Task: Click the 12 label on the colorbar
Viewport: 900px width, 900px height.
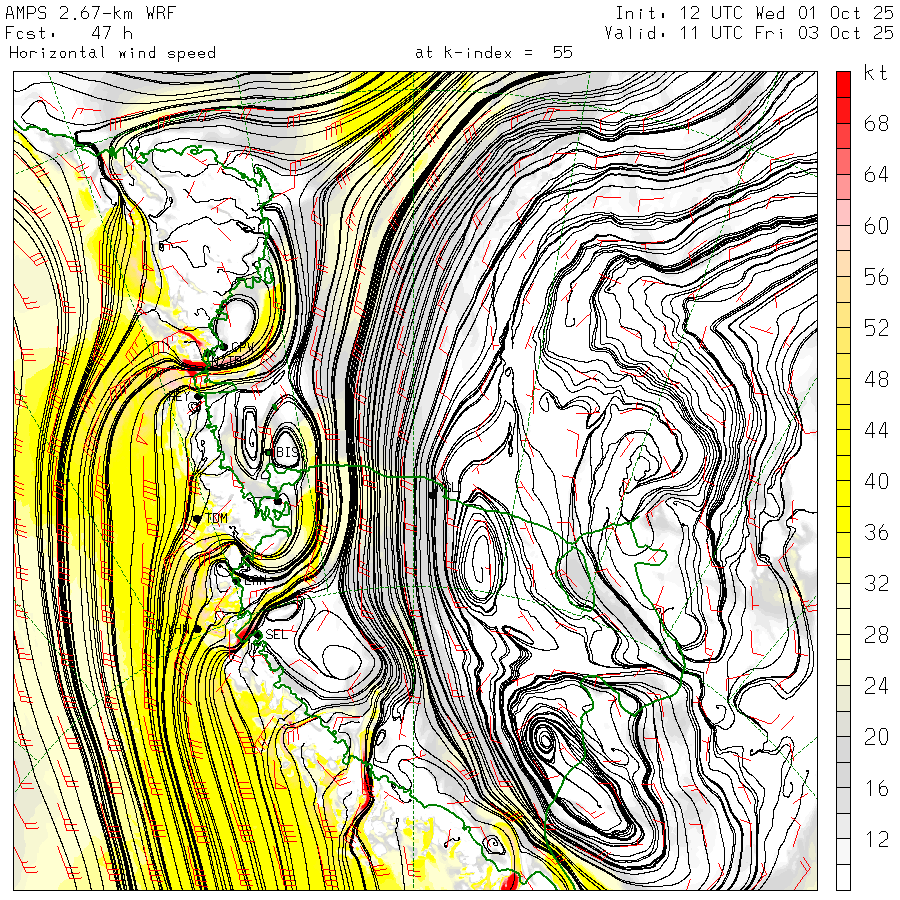Action: (876, 839)
